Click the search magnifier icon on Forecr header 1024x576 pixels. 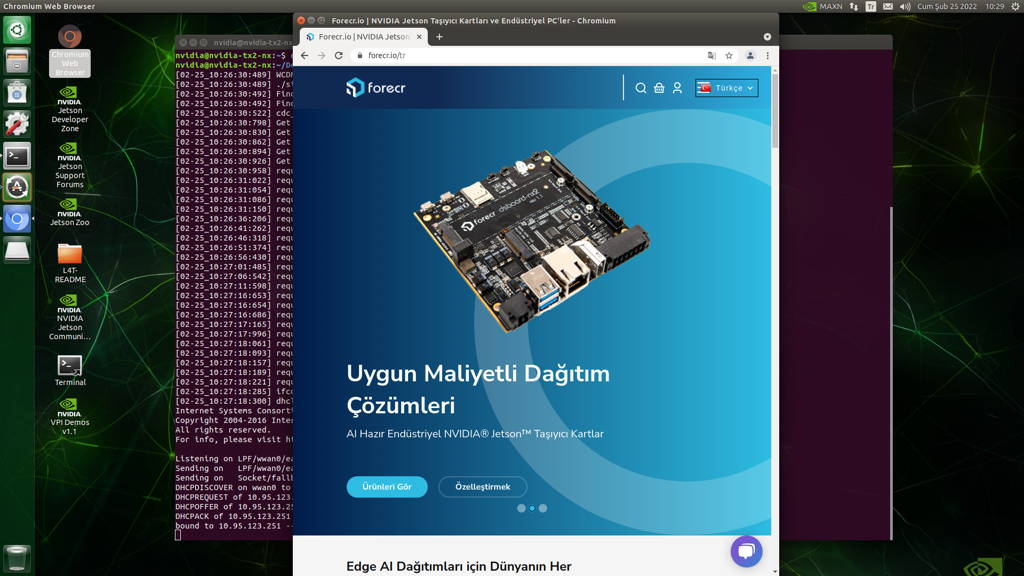(641, 88)
